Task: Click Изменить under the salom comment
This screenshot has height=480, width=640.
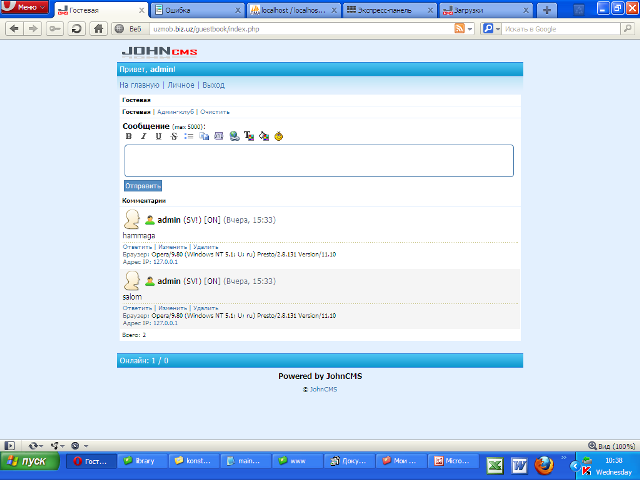Action: pyautogui.click(x=172, y=308)
